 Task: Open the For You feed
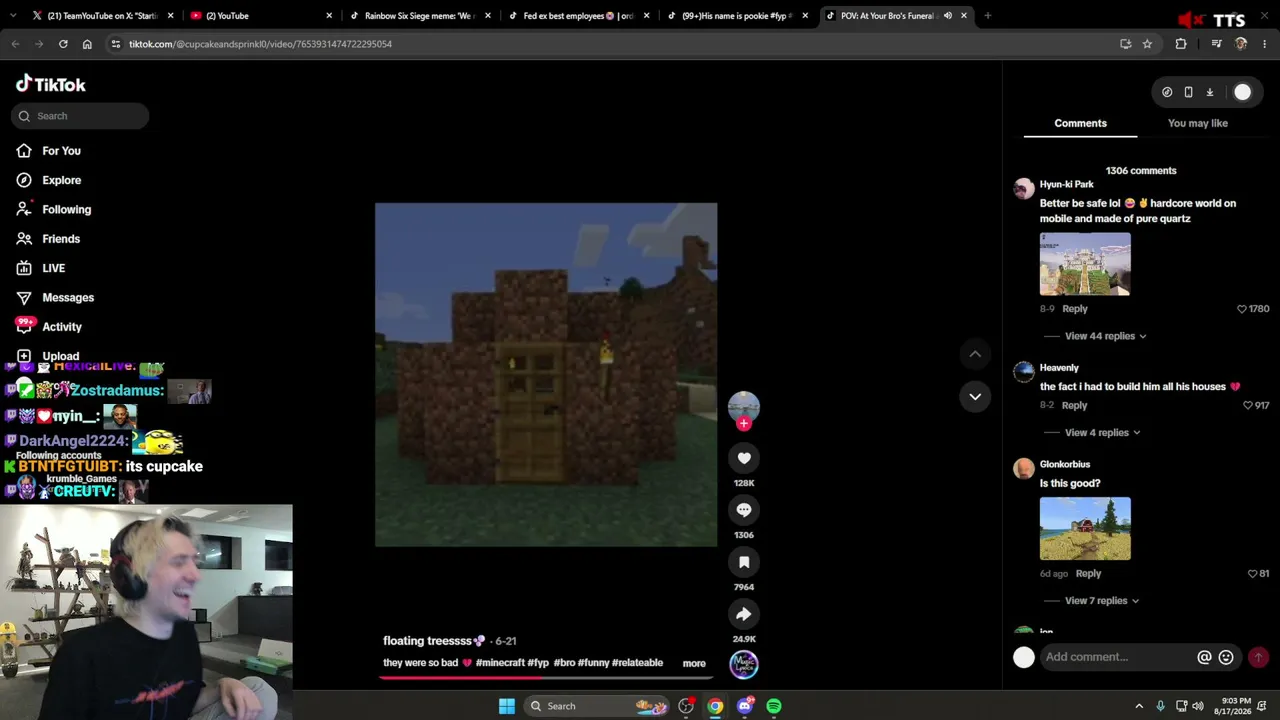pyautogui.click(x=61, y=151)
